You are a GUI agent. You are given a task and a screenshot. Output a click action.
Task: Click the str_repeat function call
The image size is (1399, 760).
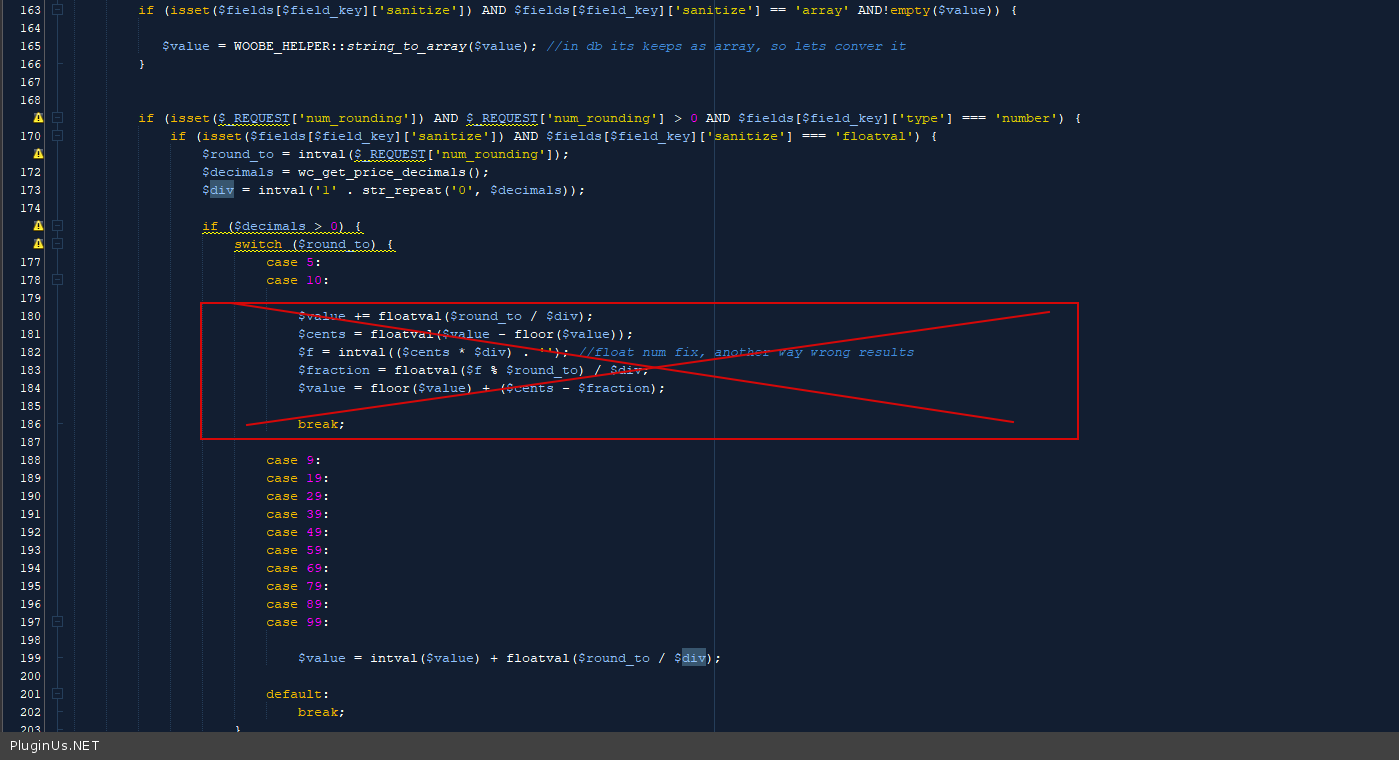(x=402, y=190)
